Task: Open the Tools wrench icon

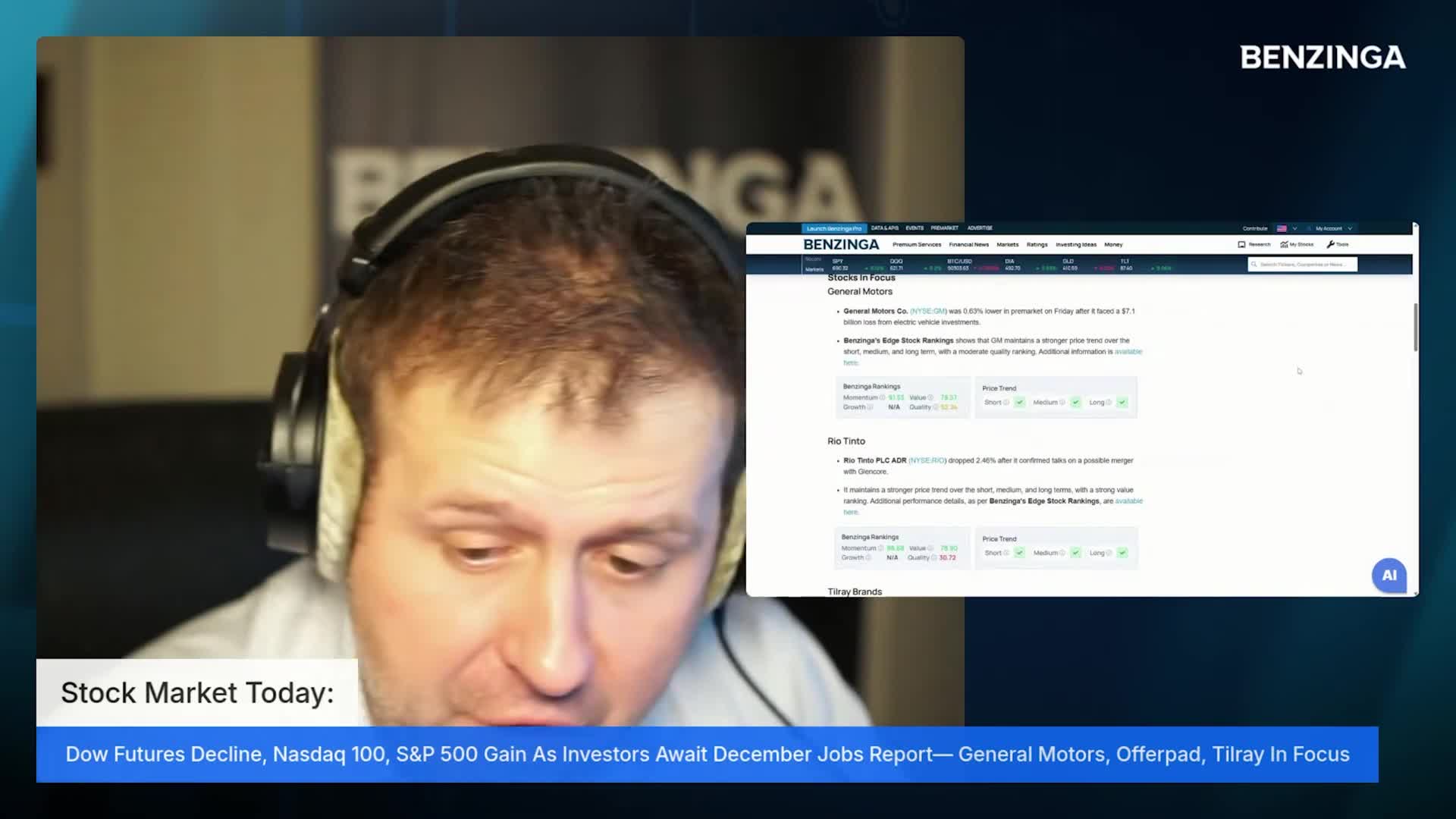Action: tap(1330, 245)
